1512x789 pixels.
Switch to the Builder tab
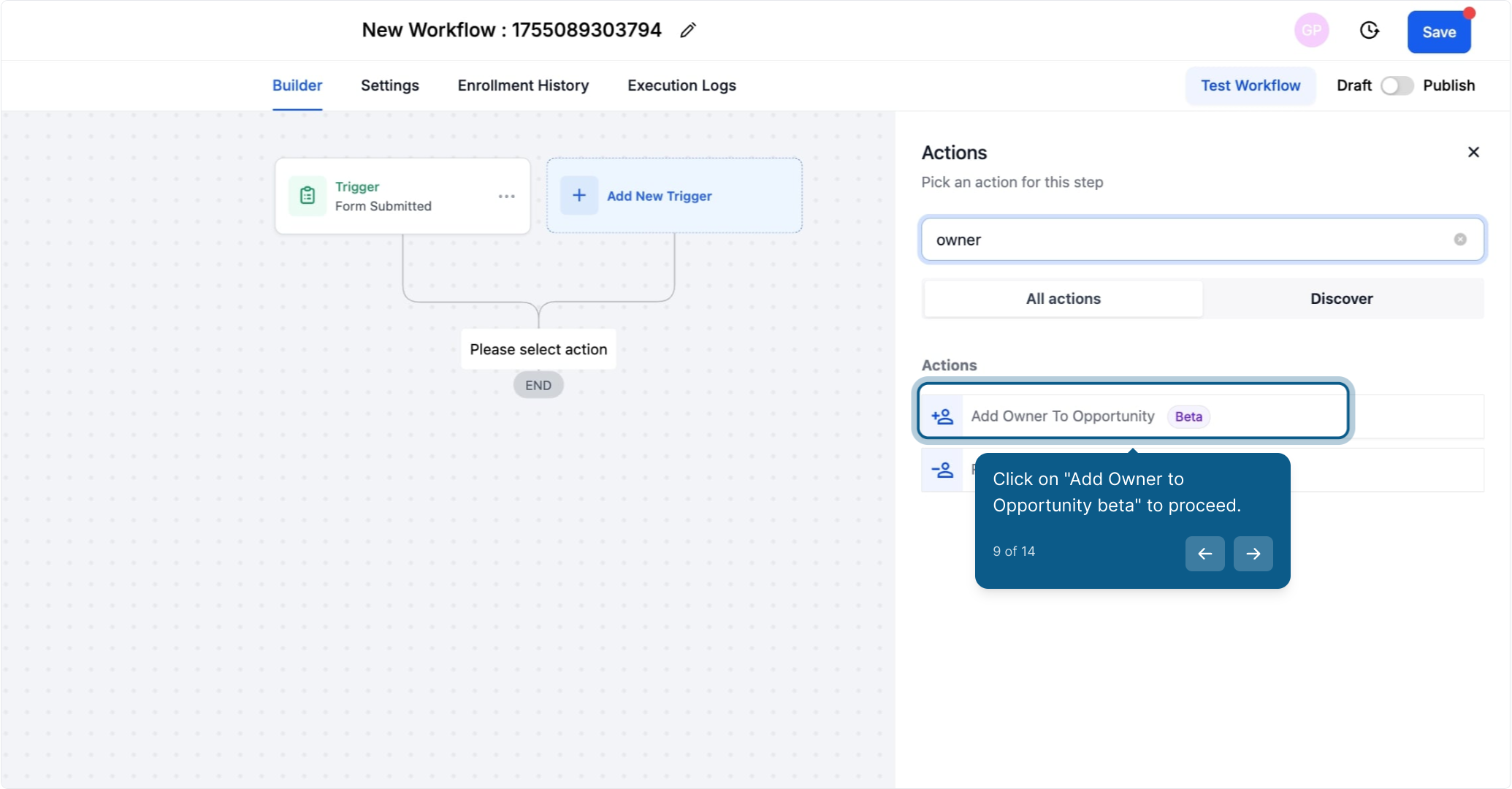(297, 85)
